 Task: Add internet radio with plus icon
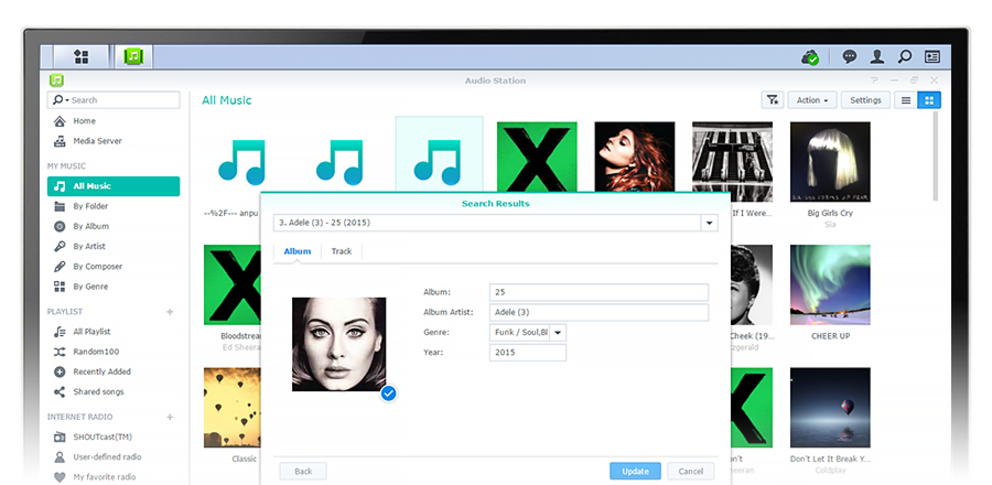(x=170, y=417)
